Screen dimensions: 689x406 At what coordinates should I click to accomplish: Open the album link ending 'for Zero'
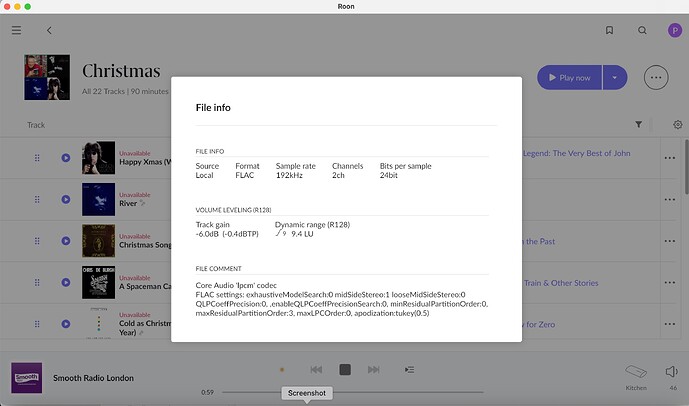(x=539, y=324)
